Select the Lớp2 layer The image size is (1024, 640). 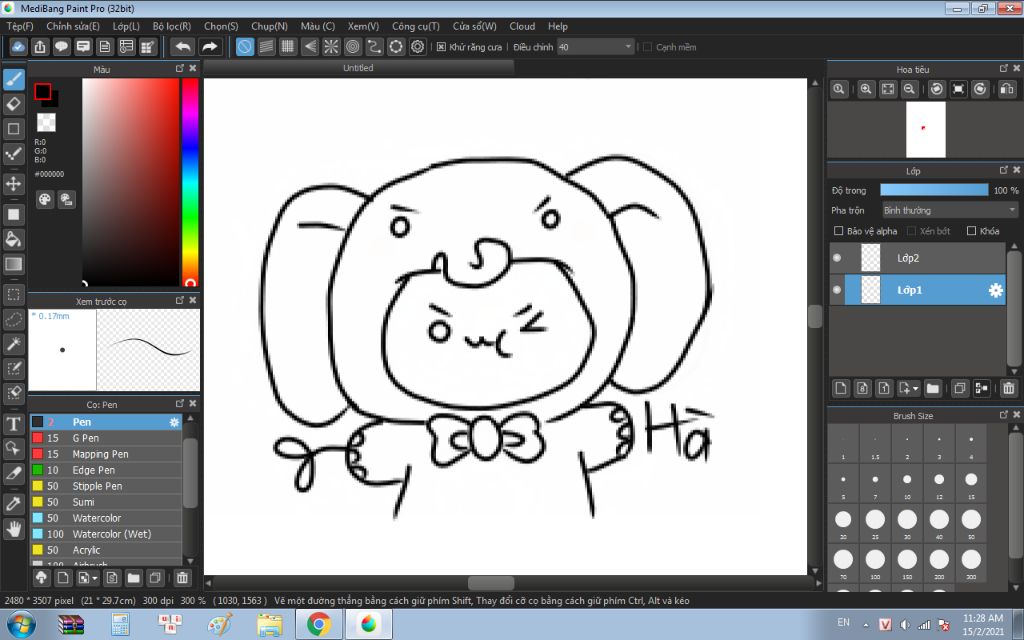918,258
